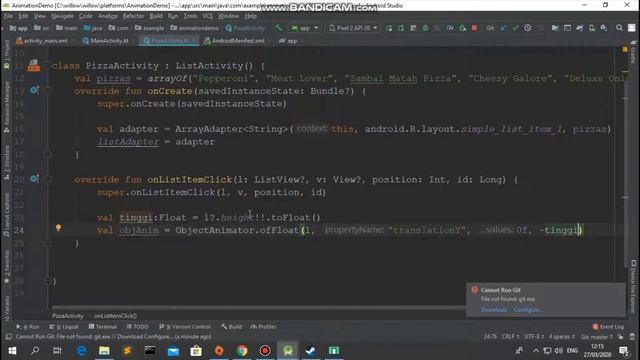Screen dimensions: 640x360
Task: Open the Refactor menu
Action: [x=133, y=16]
